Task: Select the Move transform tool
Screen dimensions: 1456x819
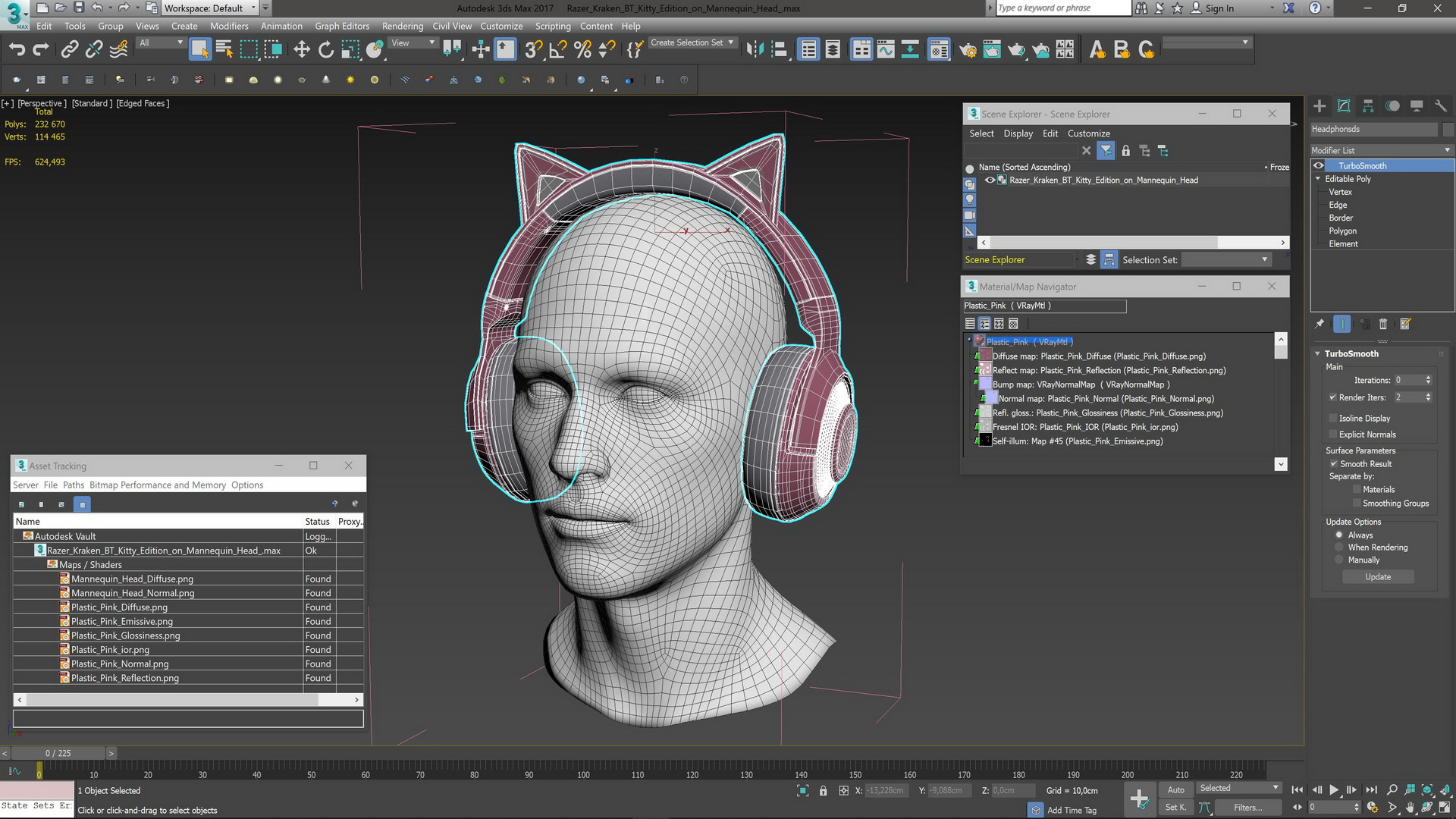Action: pyautogui.click(x=302, y=50)
